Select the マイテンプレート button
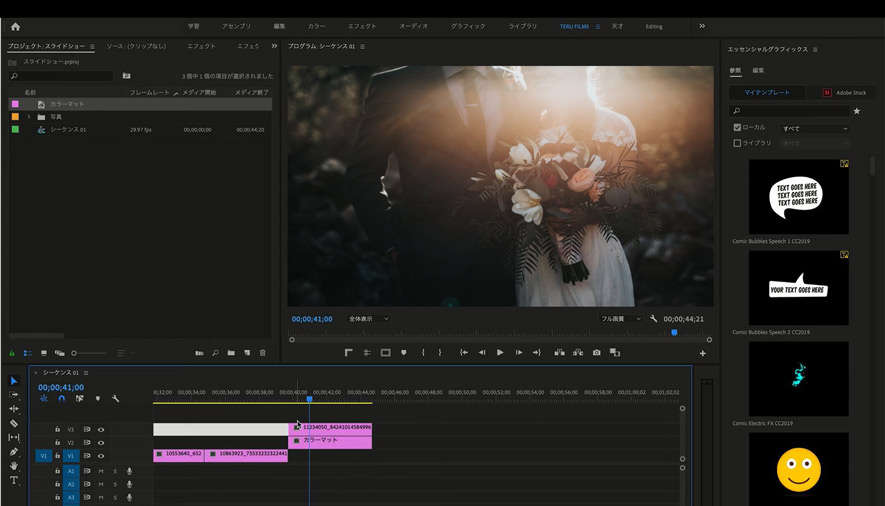885x506 pixels. pyautogui.click(x=766, y=93)
